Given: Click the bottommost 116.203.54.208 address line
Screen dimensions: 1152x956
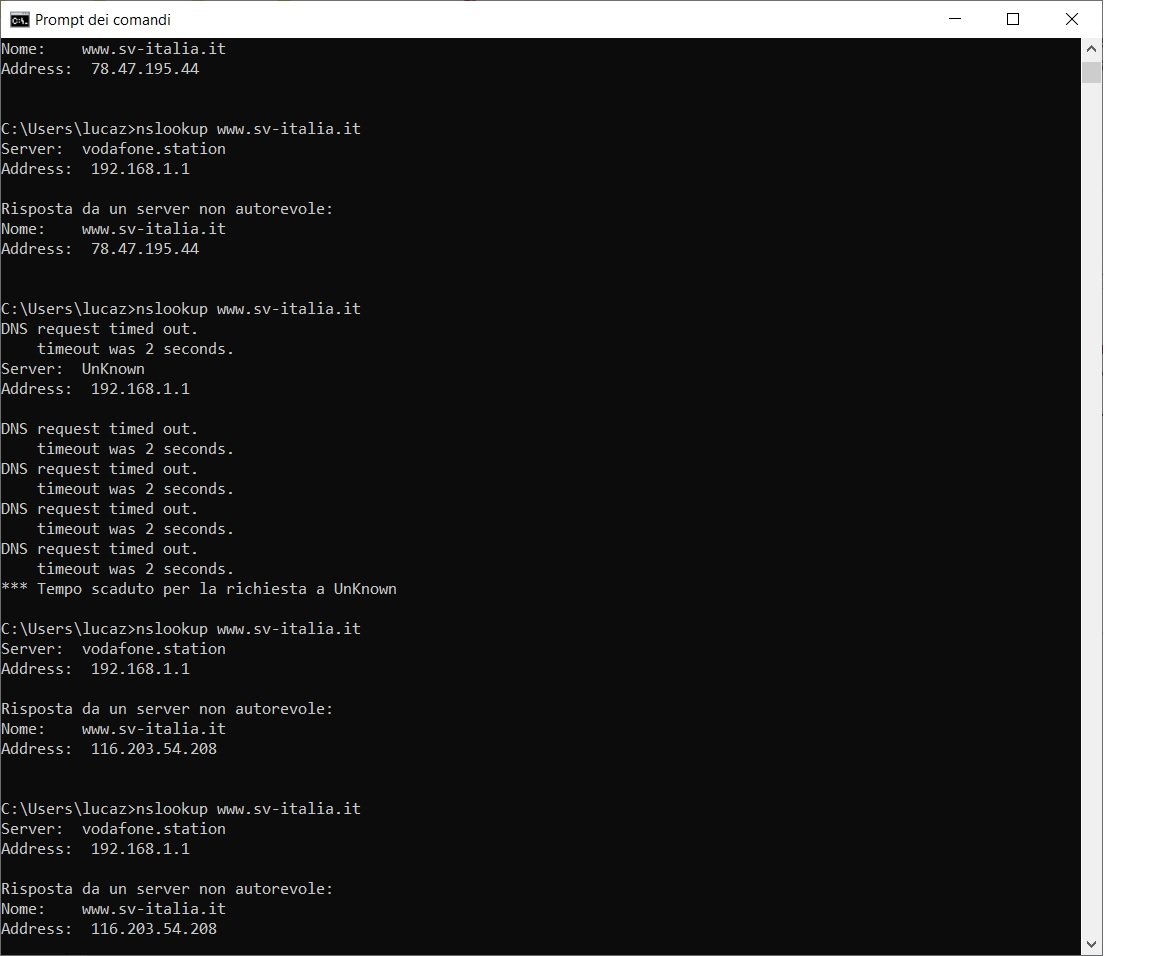Looking at the screenshot, I should [108, 929].
